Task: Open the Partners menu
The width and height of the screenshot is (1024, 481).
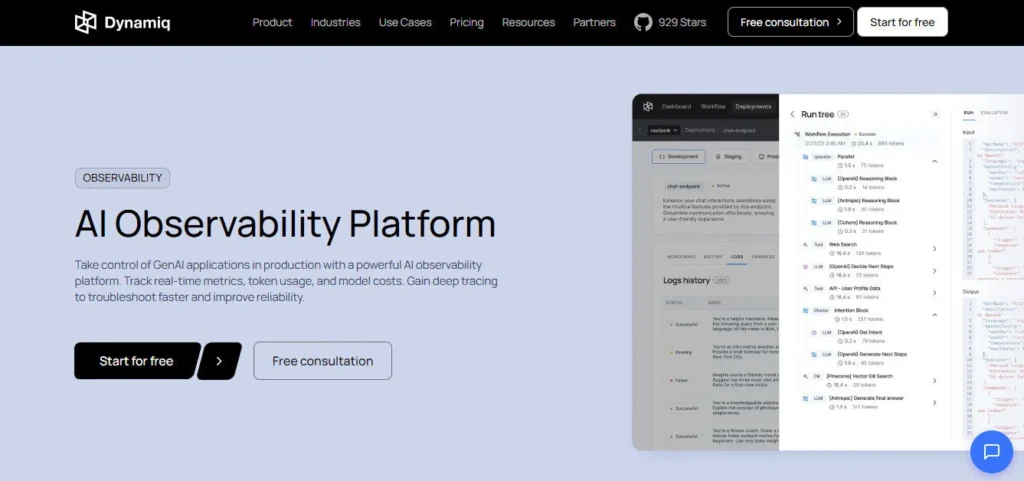Action: coord(594,22)
